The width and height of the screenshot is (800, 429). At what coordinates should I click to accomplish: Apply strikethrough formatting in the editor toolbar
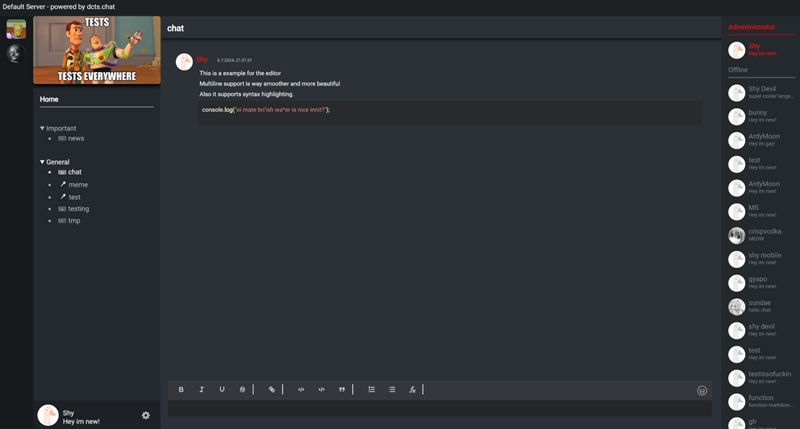[242, 389]
